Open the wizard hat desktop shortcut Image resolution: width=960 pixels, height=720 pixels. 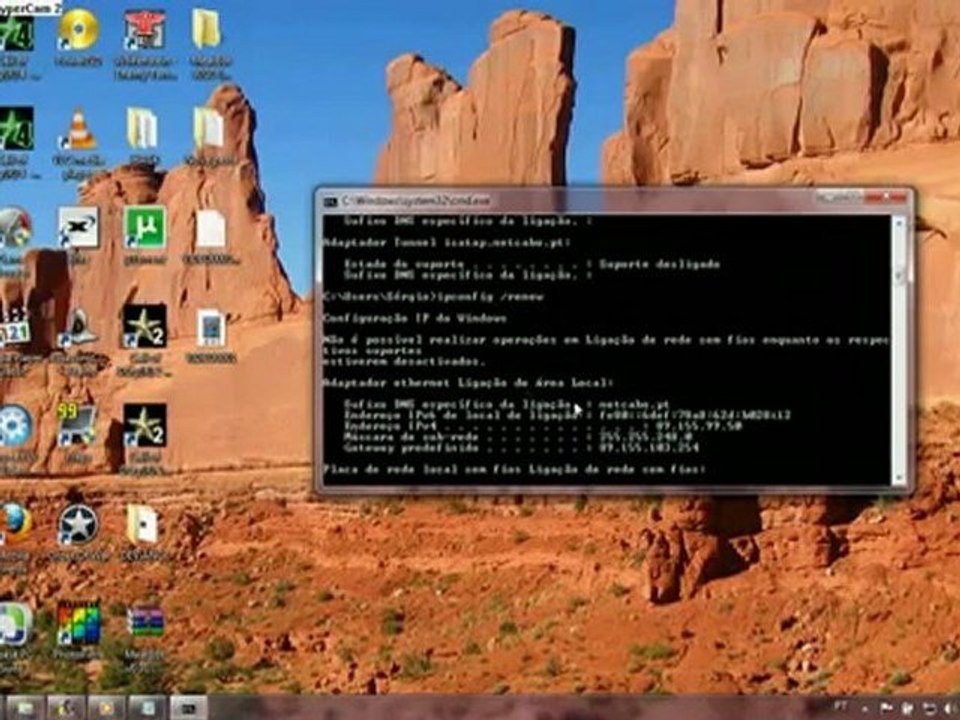(80, 328)
